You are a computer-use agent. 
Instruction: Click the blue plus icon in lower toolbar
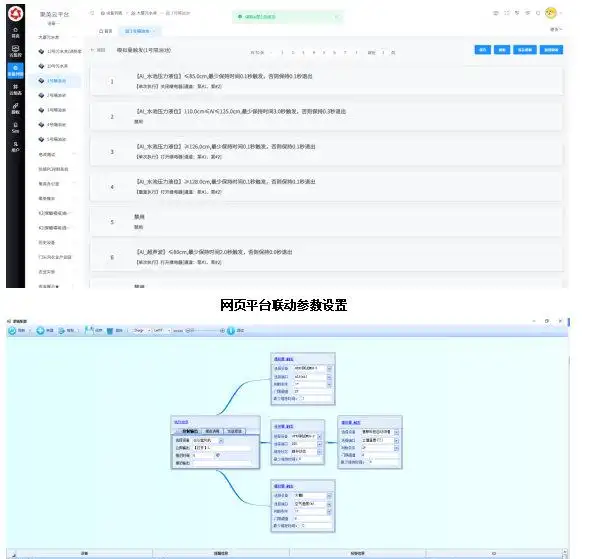(x=40, y=331)
